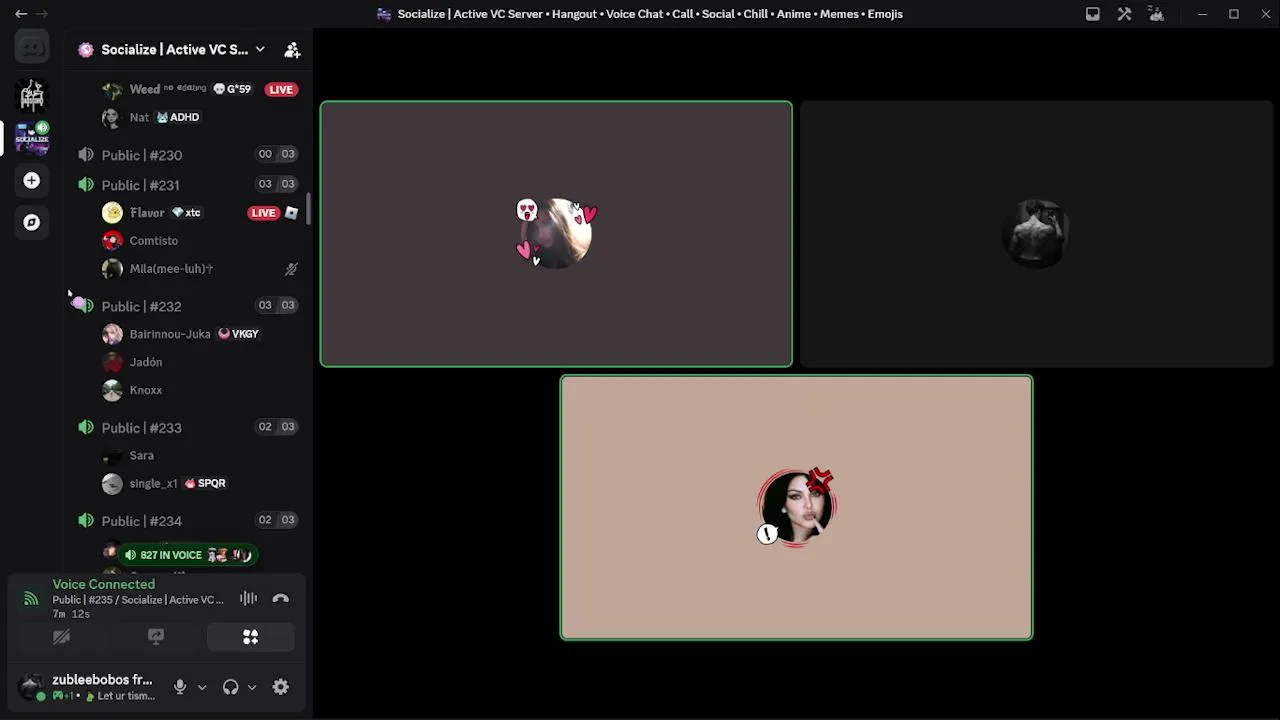This screenshot has height=720, width=1280.
Task: Join voice channel Public | #233
Action: click(188, 427)
